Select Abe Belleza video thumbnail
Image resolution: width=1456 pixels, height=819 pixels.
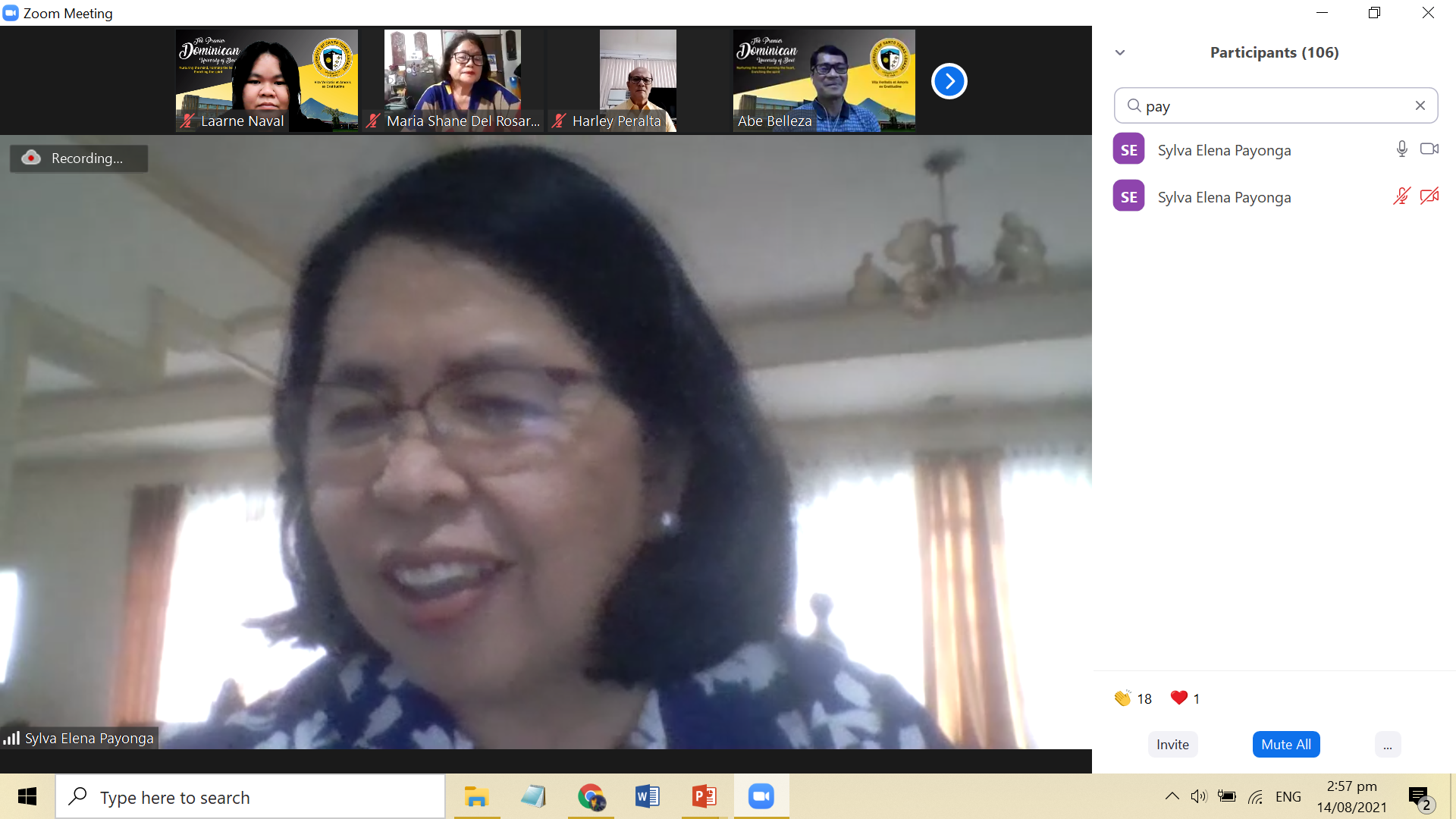coord(824,80)
